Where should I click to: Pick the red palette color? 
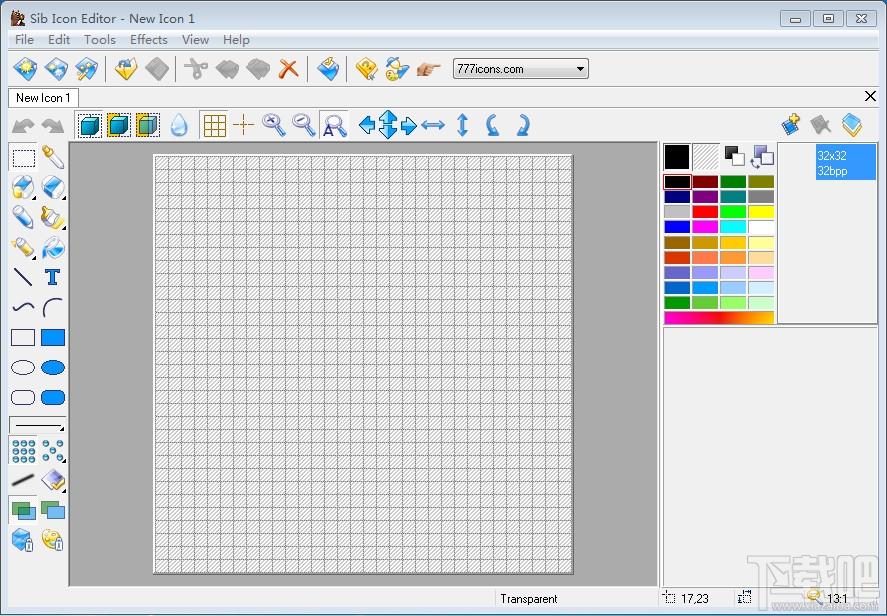[x=705, y=212]
